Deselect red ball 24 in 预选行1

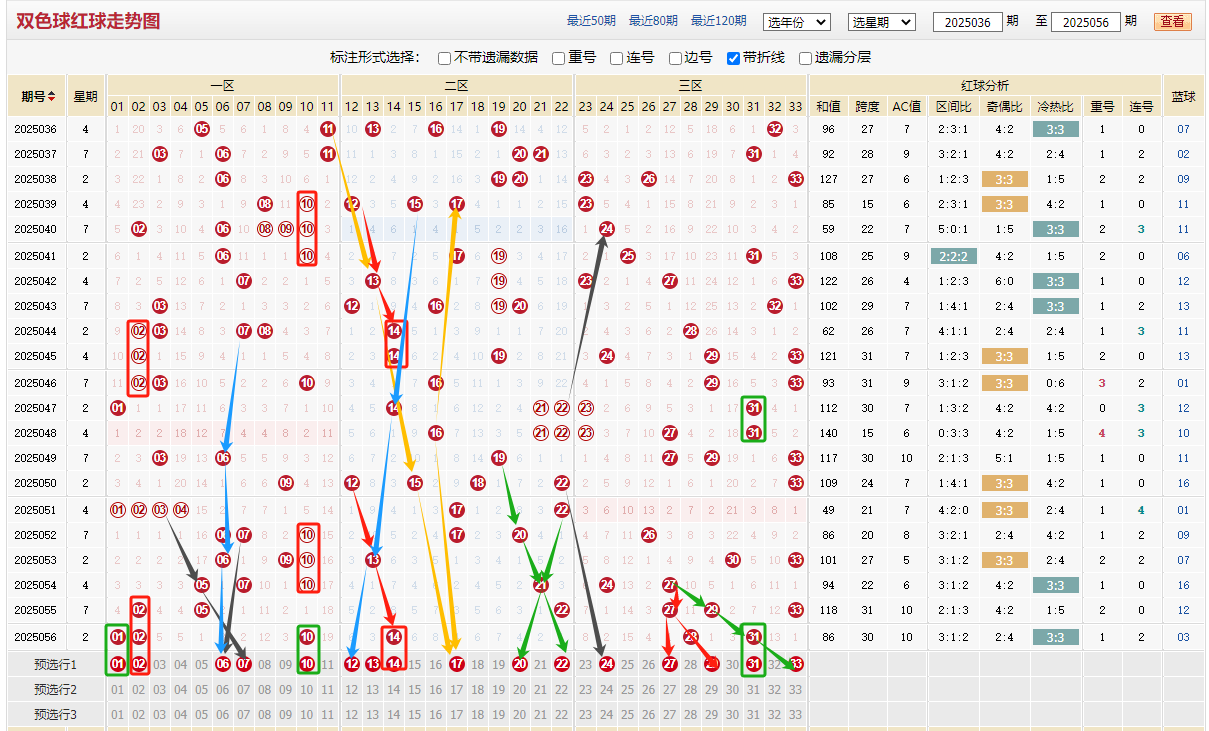606,664
